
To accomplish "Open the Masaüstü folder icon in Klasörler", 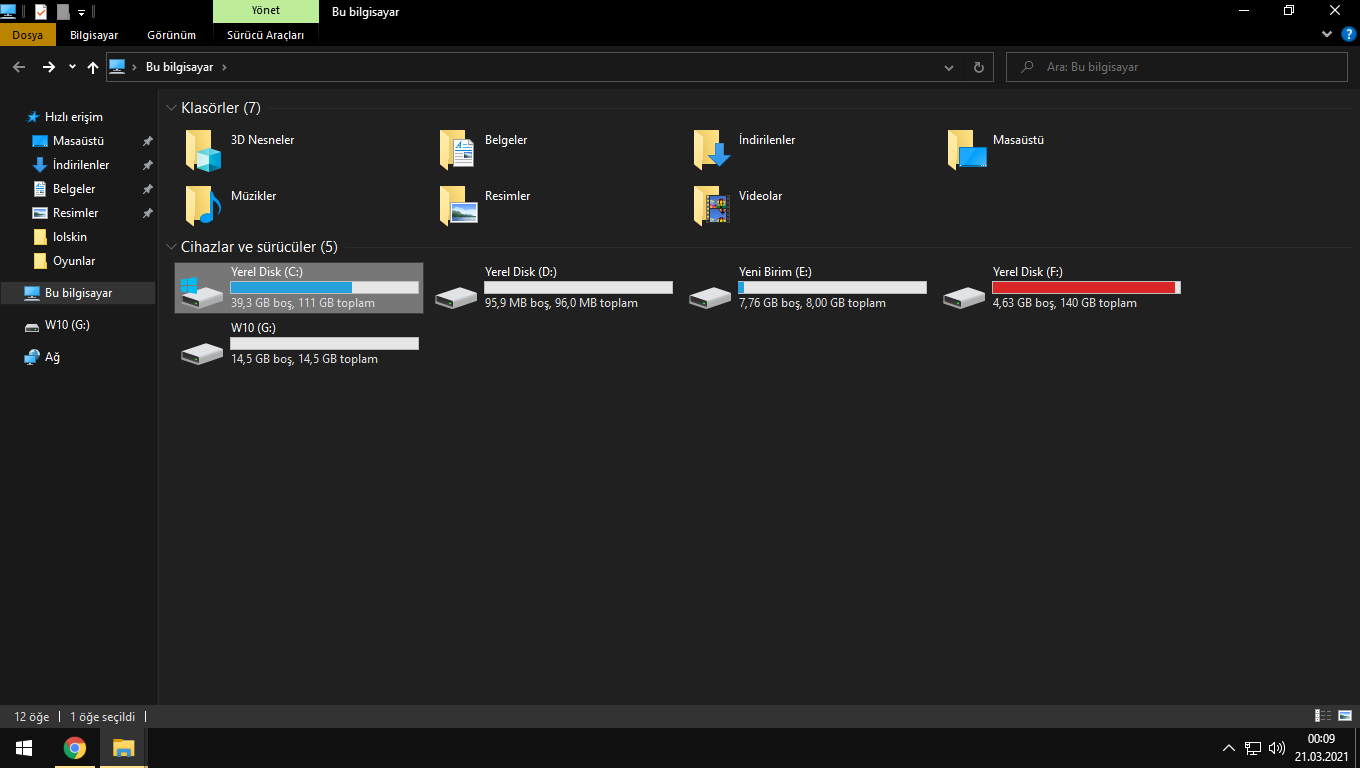I will (965, 150).
